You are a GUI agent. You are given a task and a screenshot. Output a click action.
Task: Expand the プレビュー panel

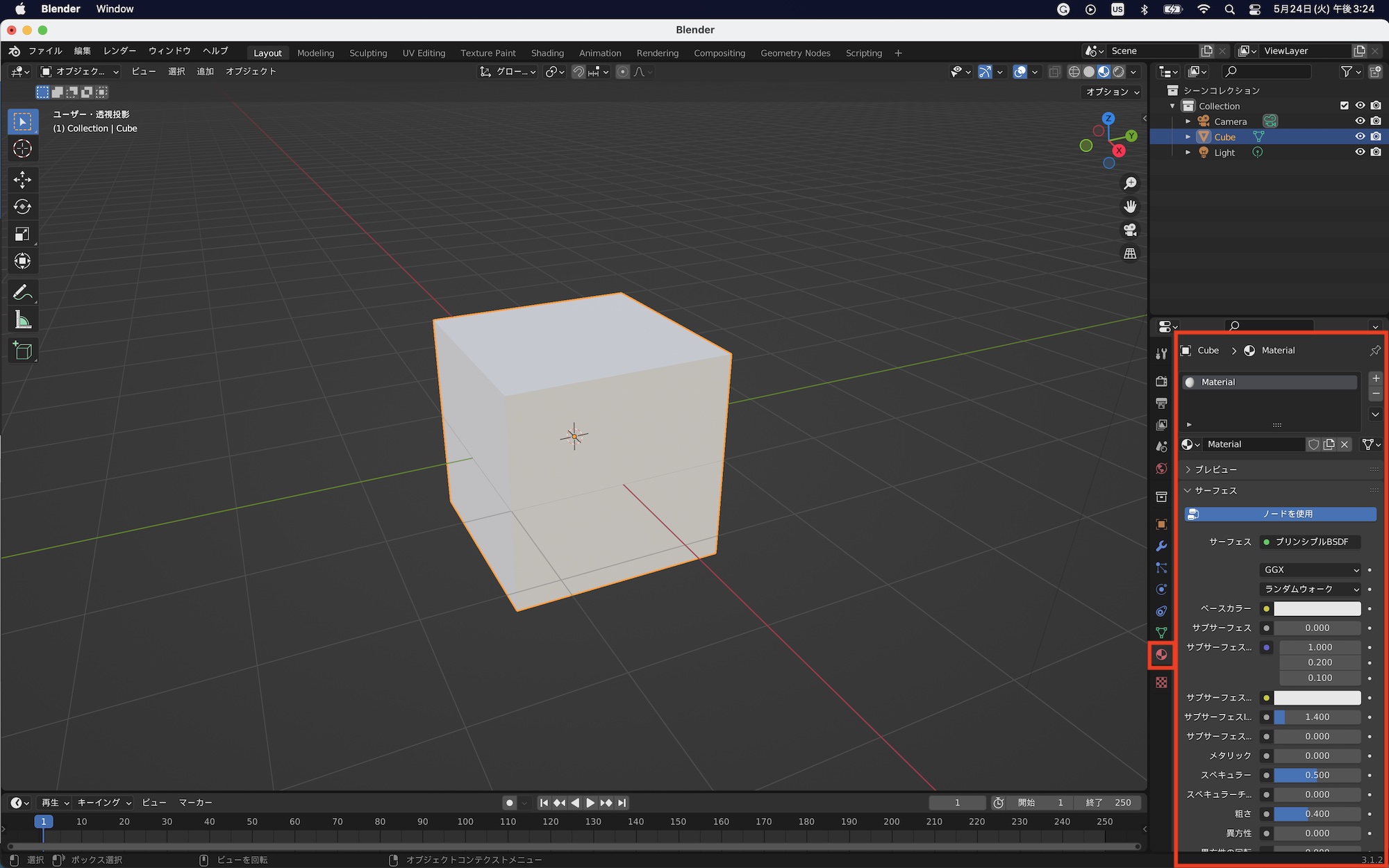(1215, 469)
